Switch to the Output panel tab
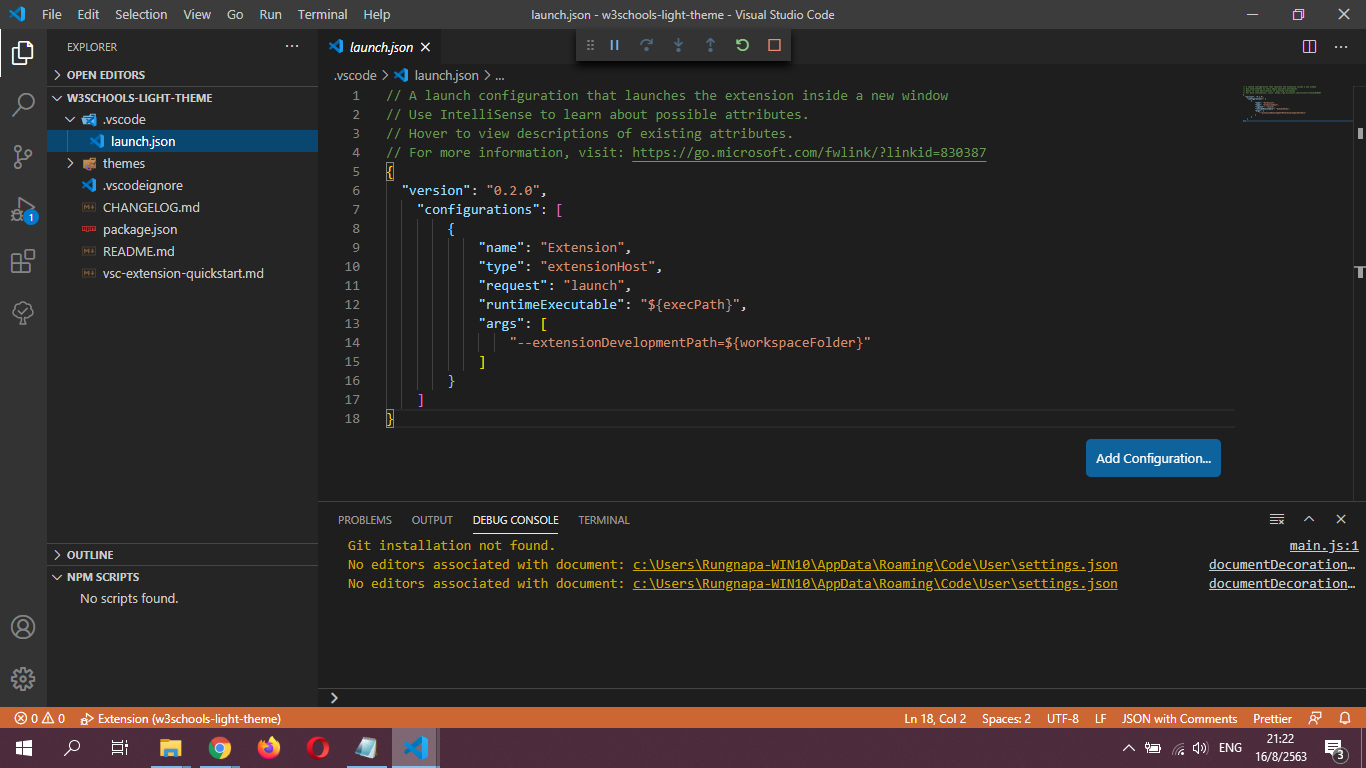The height and width of the screenshot is (768, 1366). click(x=432, y=520)
